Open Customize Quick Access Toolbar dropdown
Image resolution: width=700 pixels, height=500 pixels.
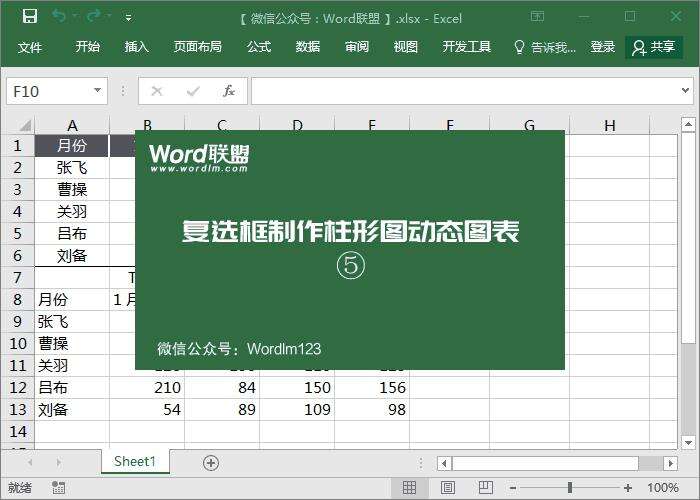[128, 17]
